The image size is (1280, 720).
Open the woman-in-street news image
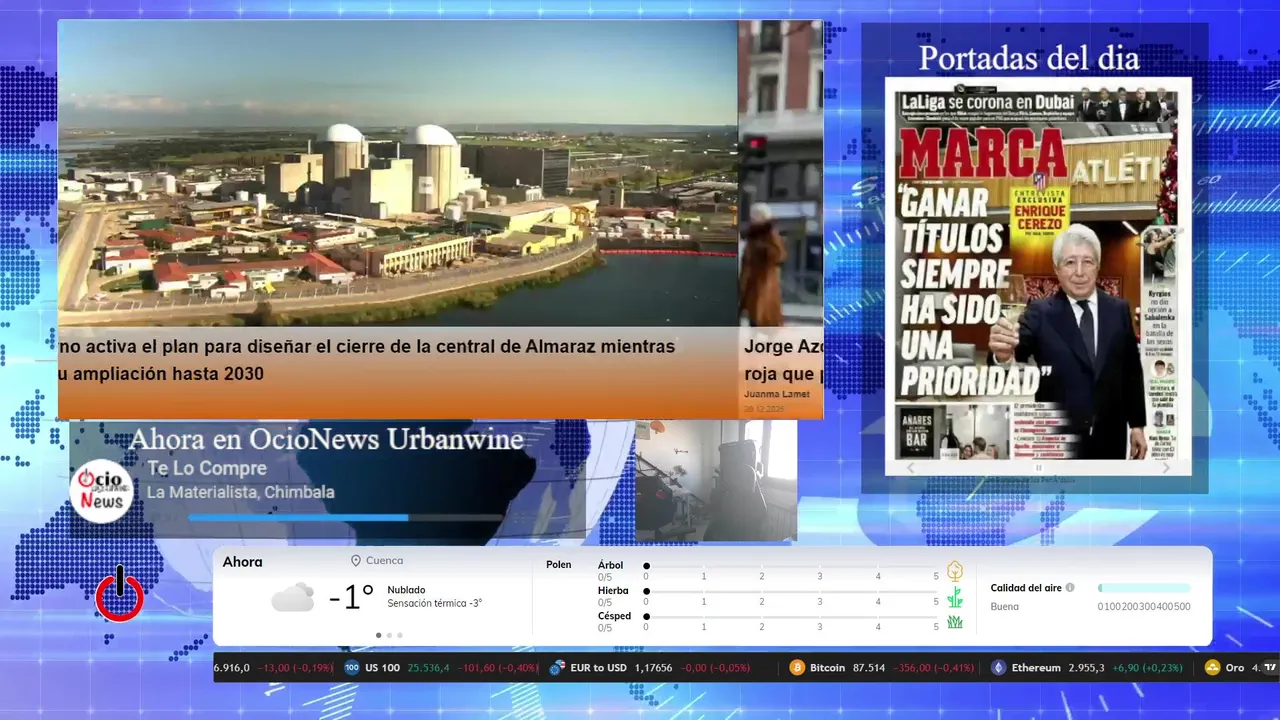pos(781,174)
